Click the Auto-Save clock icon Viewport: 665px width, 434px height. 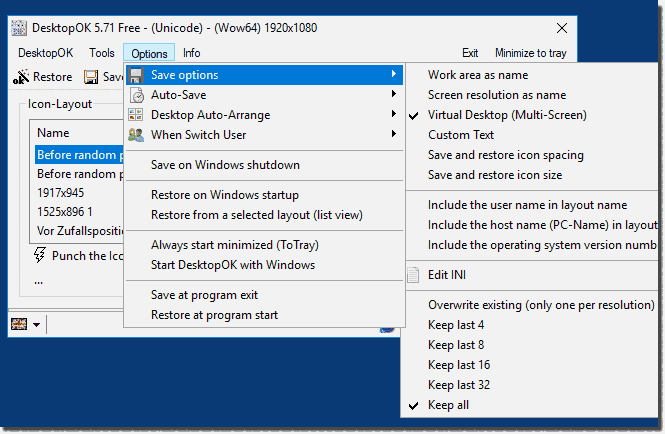point(136,95)
